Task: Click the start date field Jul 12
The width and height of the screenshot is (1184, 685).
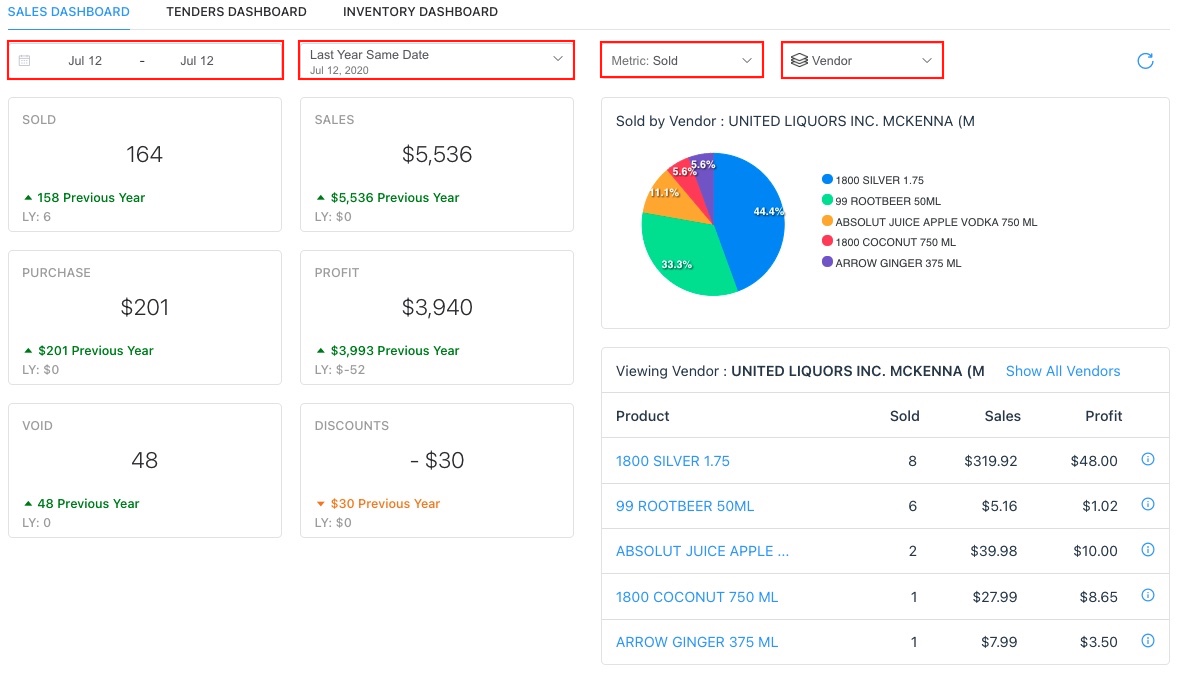Action: pos(85,61)
